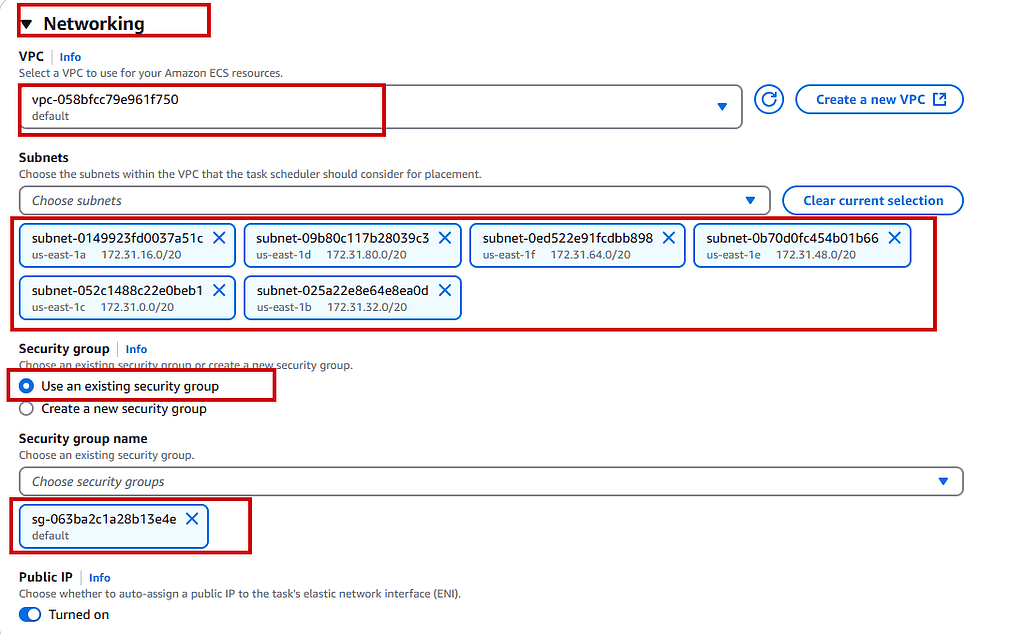Image resolution: width=1023 pixels, height=634 pixels.
Task: Collapse the Networking section
Action: pos(26,24)
